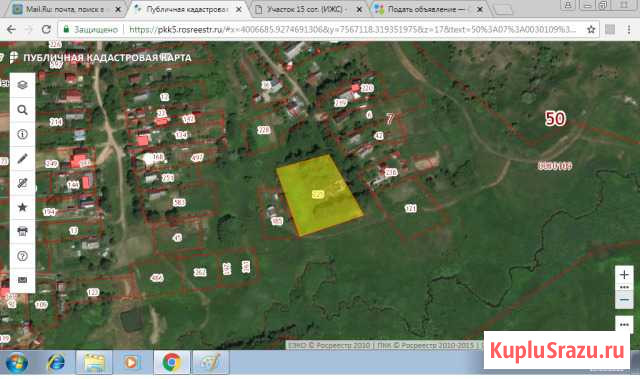Zoom in with the plus map button
The width and height of the screenshot is (640, 379).
click(x=624, y=275)
